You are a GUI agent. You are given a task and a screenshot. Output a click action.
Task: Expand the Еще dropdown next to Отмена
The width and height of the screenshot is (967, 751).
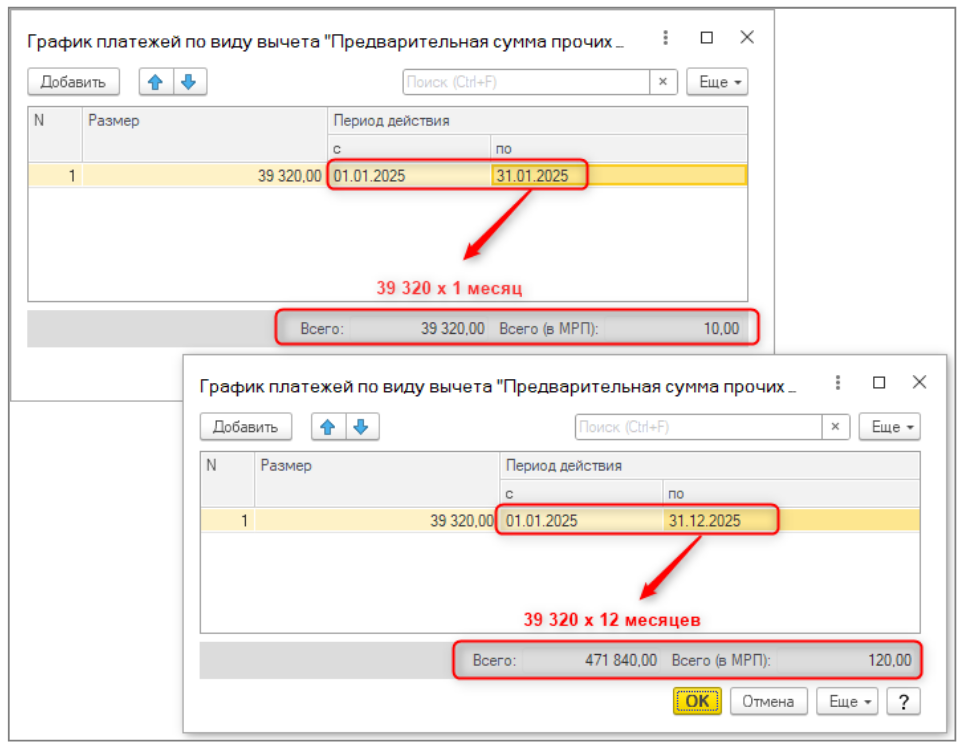click(x=849, y=701)
